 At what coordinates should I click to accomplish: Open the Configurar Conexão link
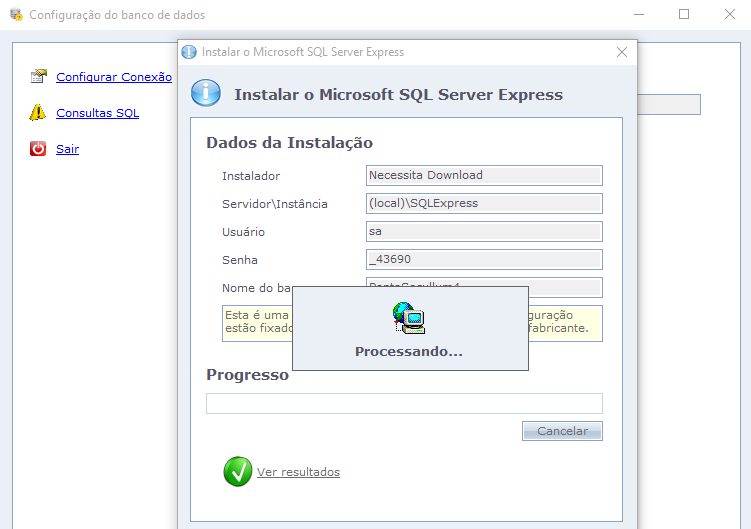[114, 77]
